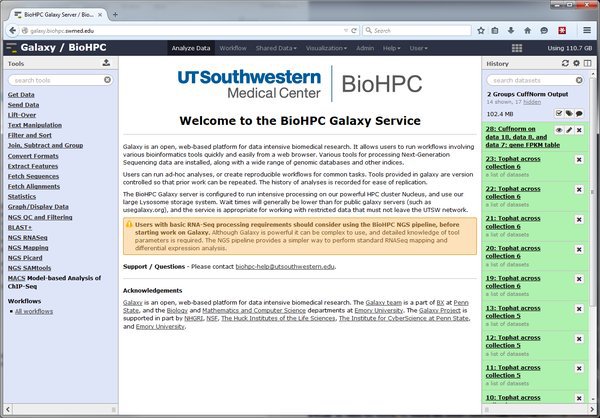
Task: Close the BioHPC Galaxy Server tab
Action: point(100,15)
